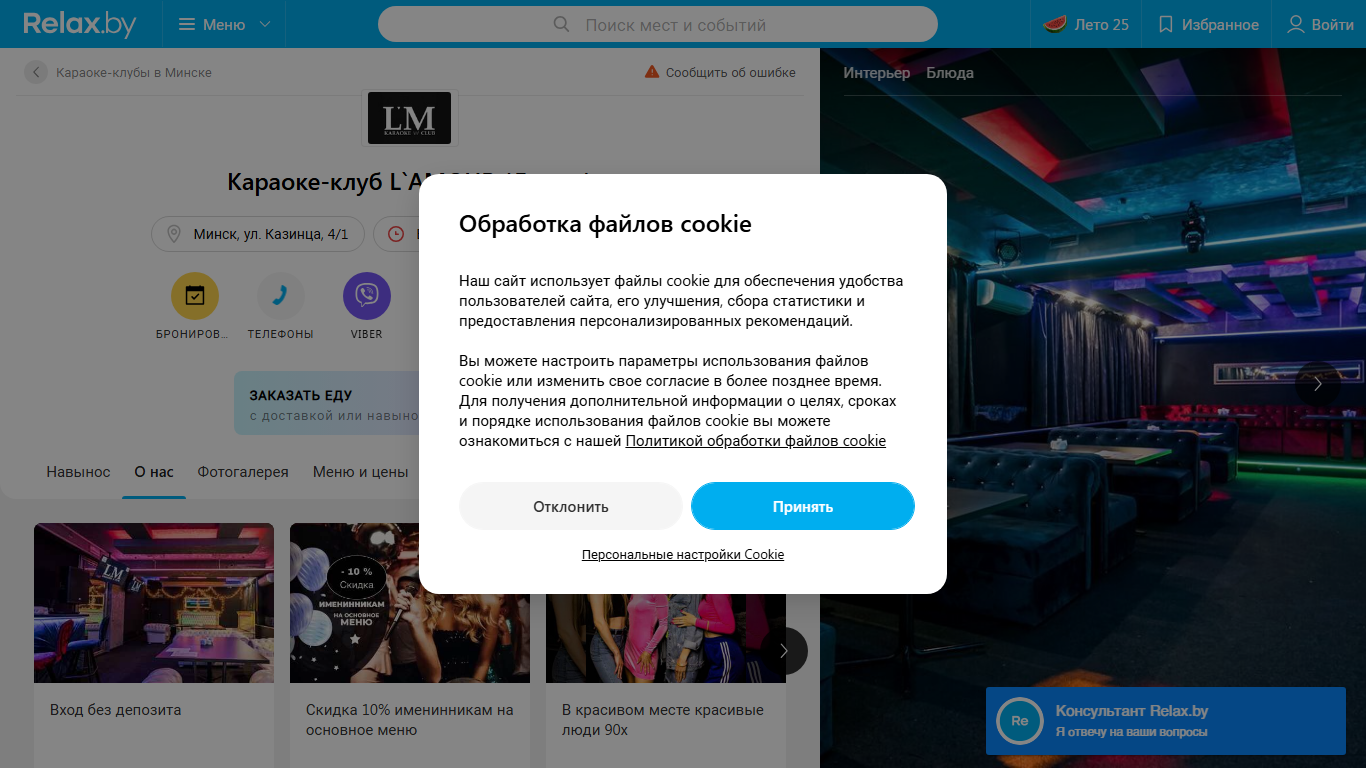This screenshot has width=1366, height=768.
Task: Open the Вход без депозита card image
Action: pyautogui.click(x=154, y=603)
